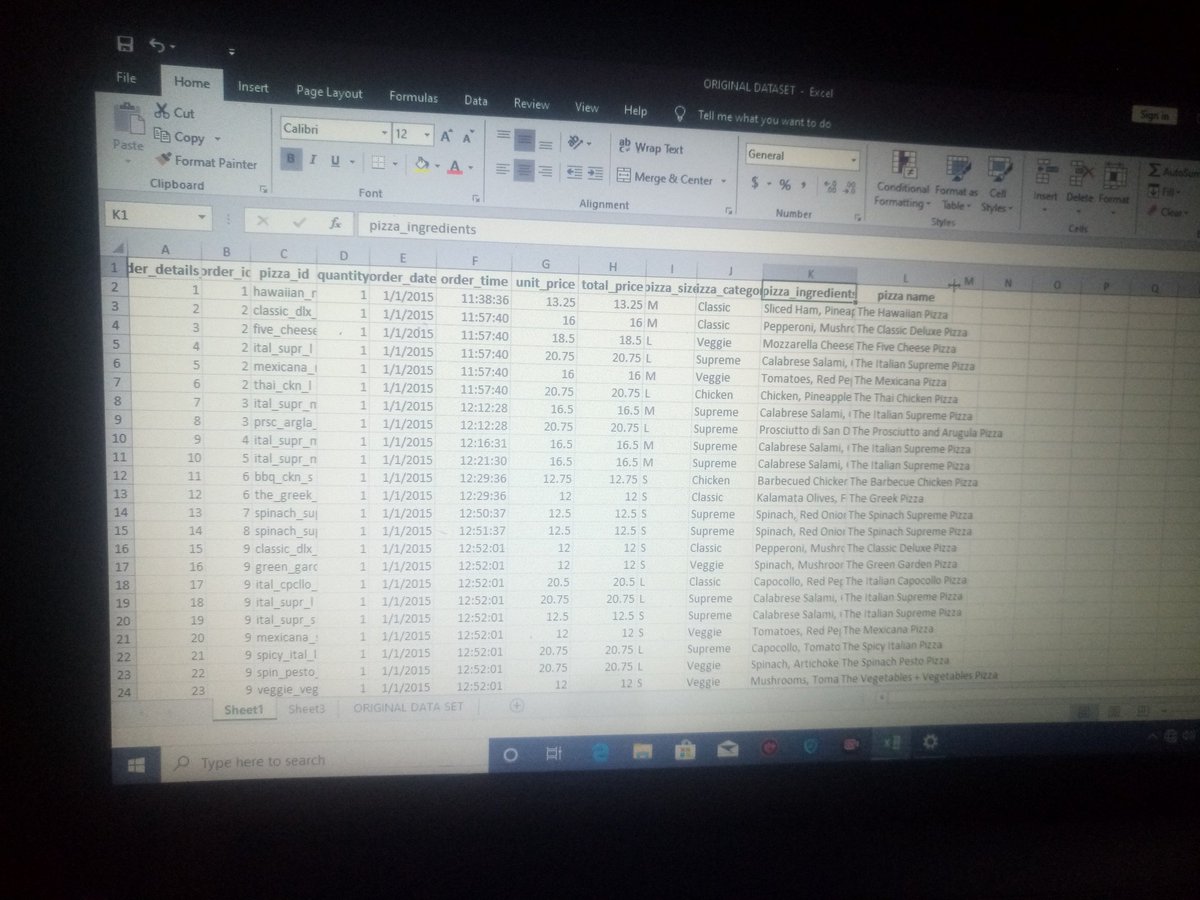Screen dimensions: 1200x900
Task: Click the Orientation text-angle icon
Action: point(576,143)
